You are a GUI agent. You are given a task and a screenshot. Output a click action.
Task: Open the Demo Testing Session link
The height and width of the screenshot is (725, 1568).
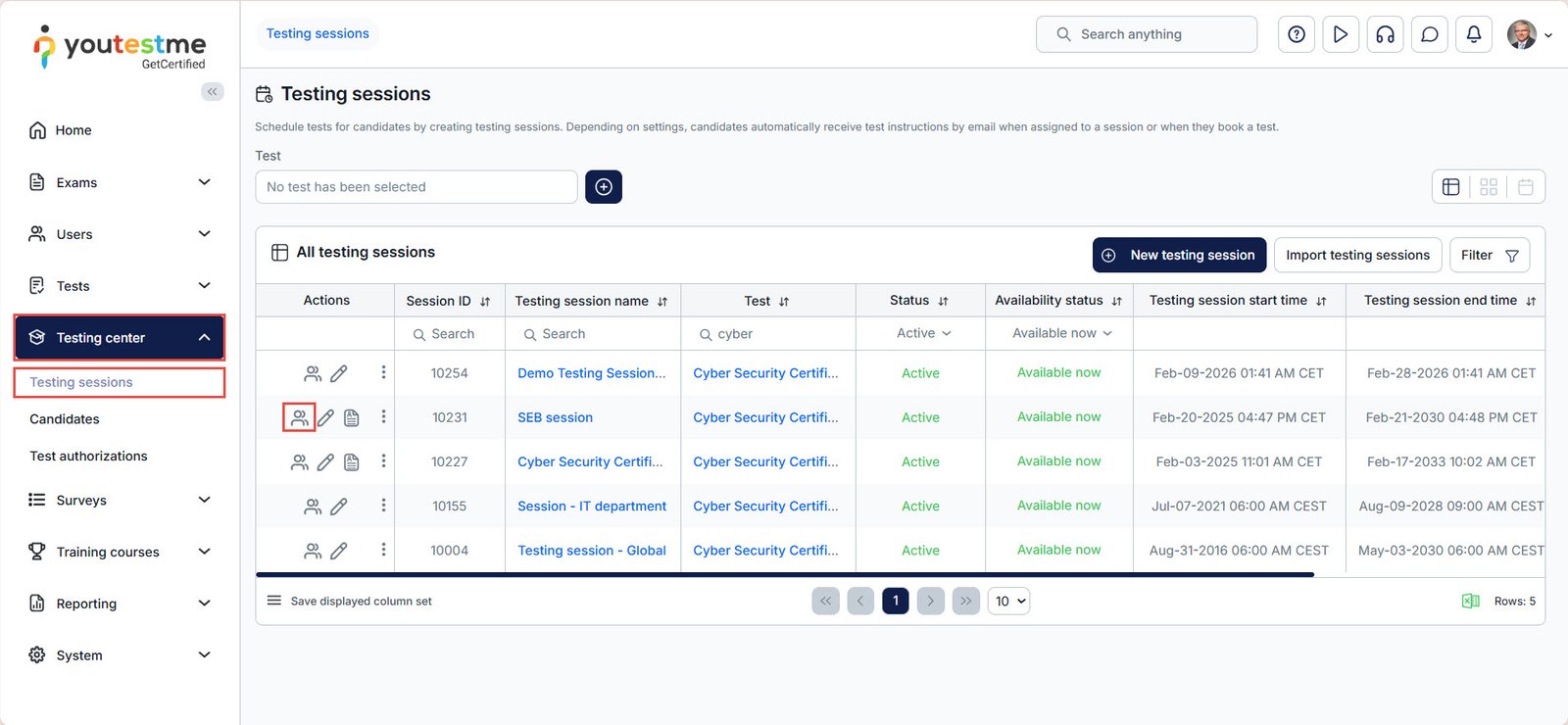591,373
